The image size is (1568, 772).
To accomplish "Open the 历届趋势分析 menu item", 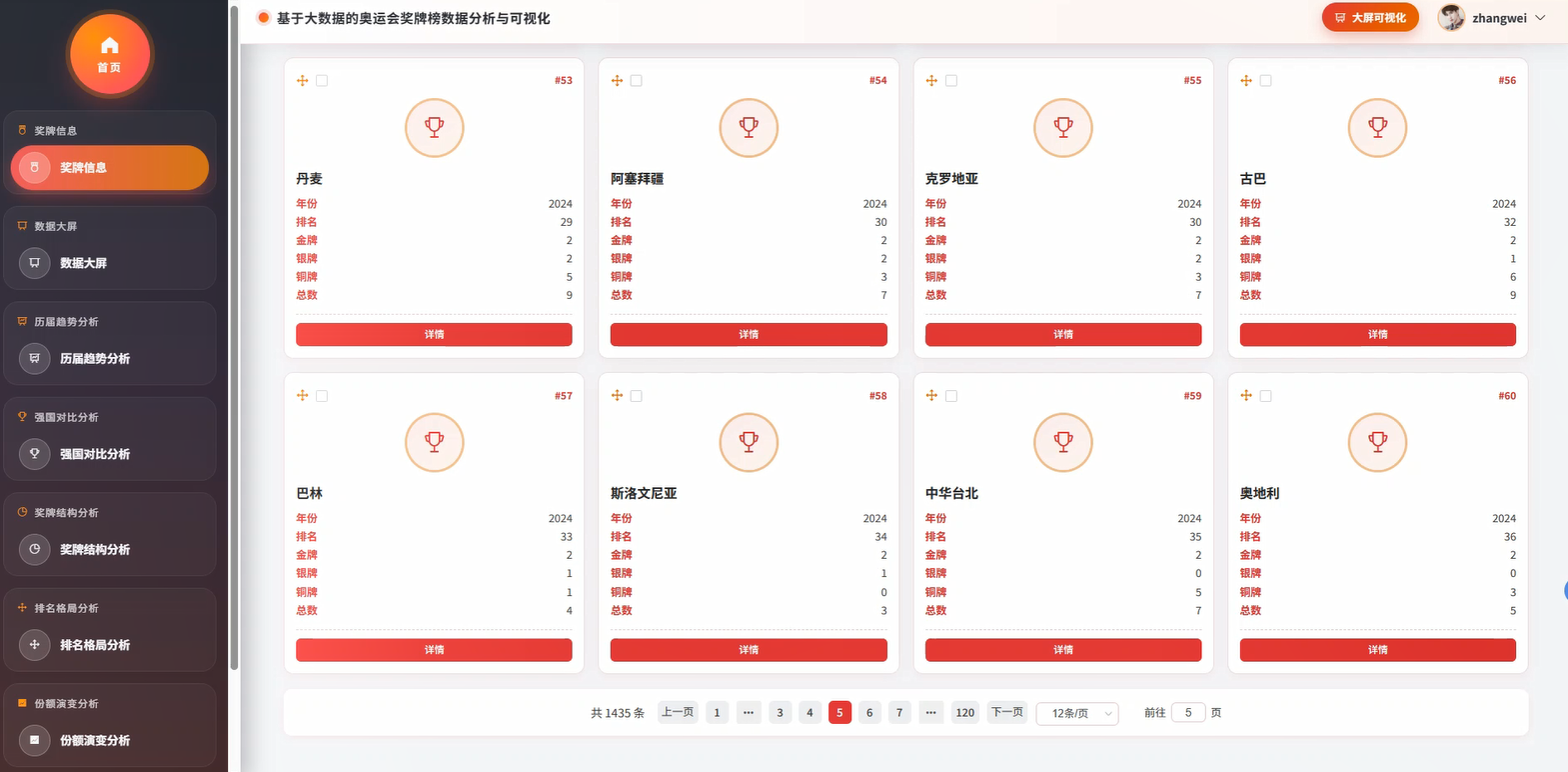I will pos(110,358).
